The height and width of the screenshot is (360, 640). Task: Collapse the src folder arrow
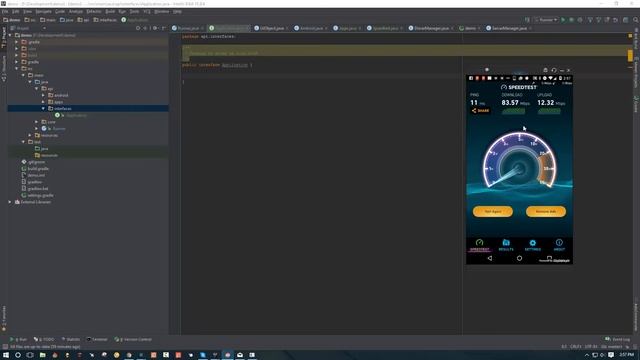point(17,69)
